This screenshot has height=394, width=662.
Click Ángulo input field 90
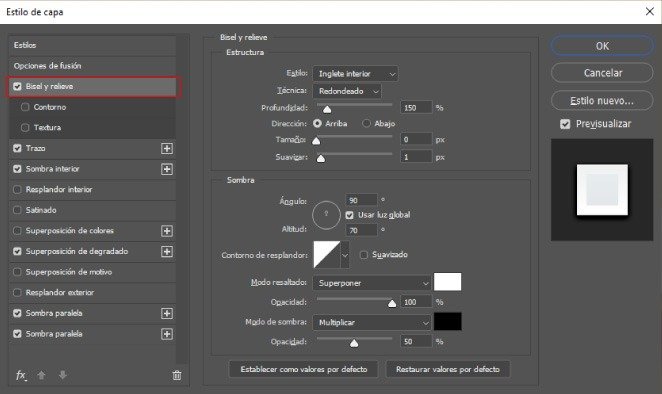pyautogui.click(x=361, y=200)
